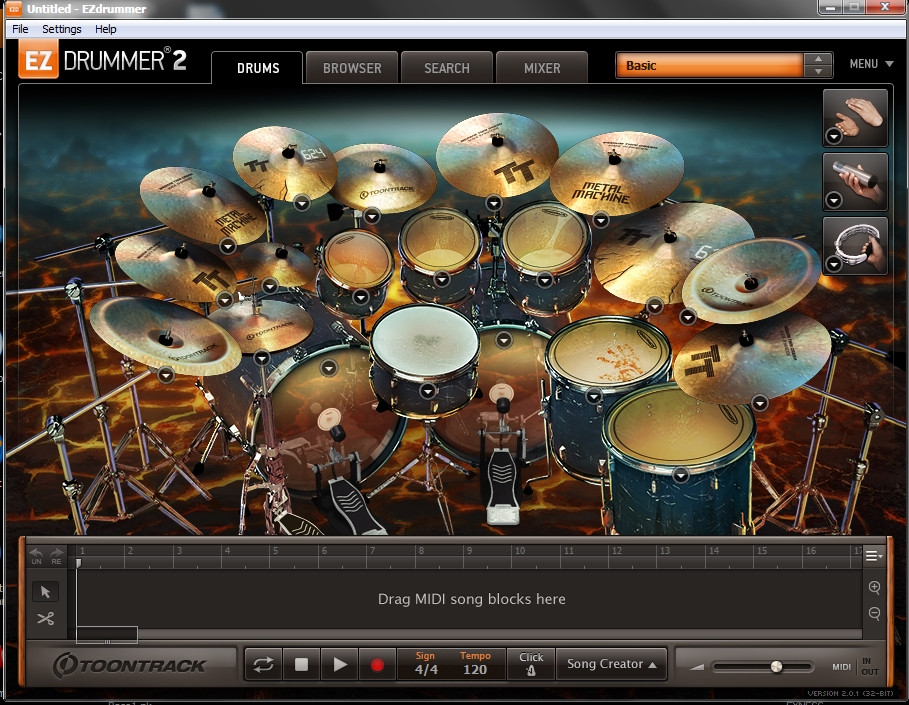This screenshot has width=909, height=705.
Task: Click the MIDI IN/OUT indicator
Action: 856,667
